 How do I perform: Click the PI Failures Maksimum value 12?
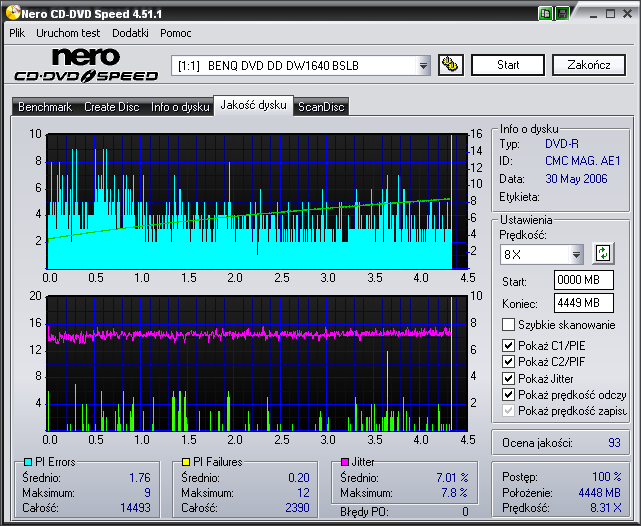pyautogui.click(x=303, y=492)
